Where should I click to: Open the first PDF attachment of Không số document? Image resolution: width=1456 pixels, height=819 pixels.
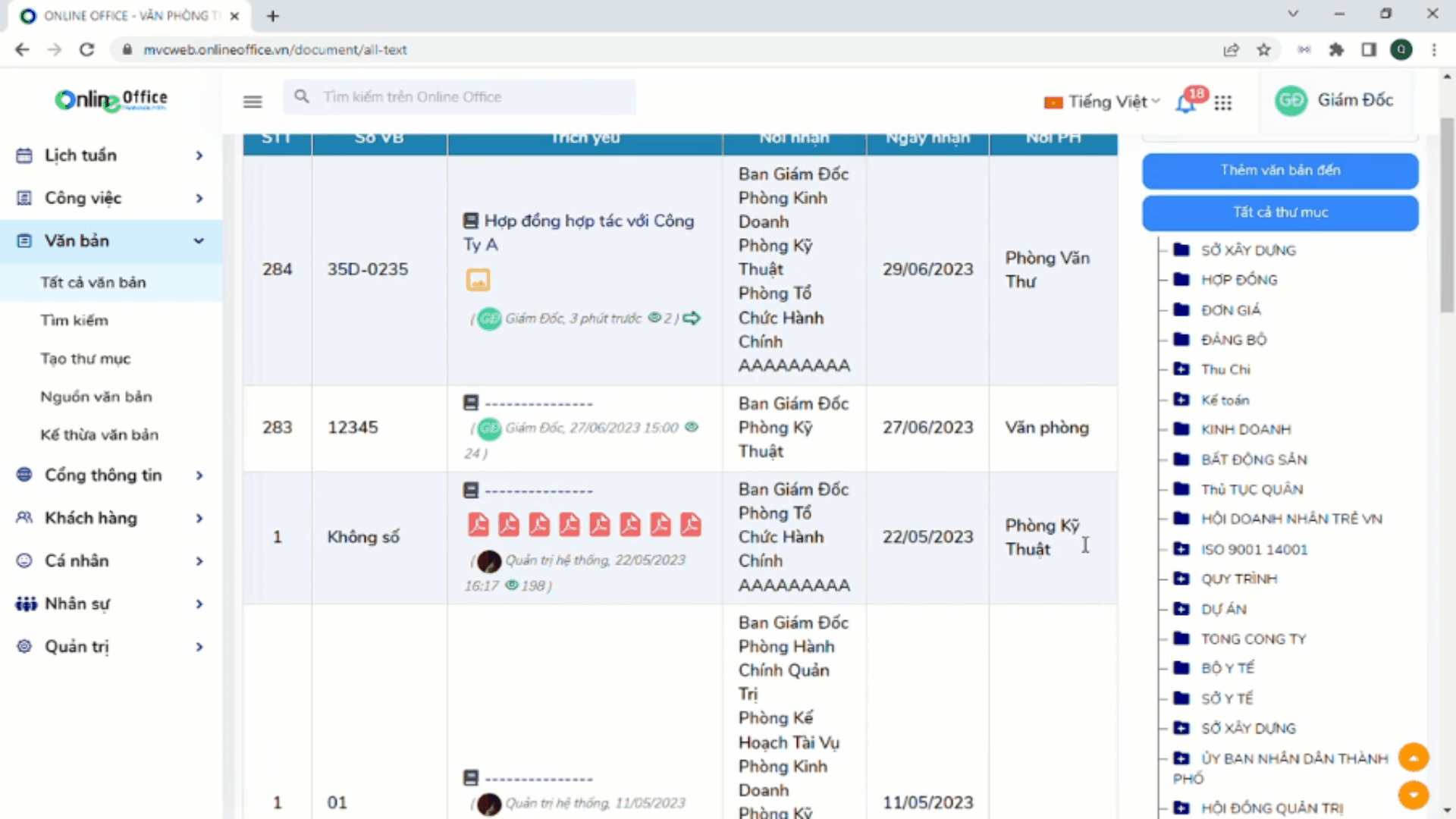[x=479, y=525]
